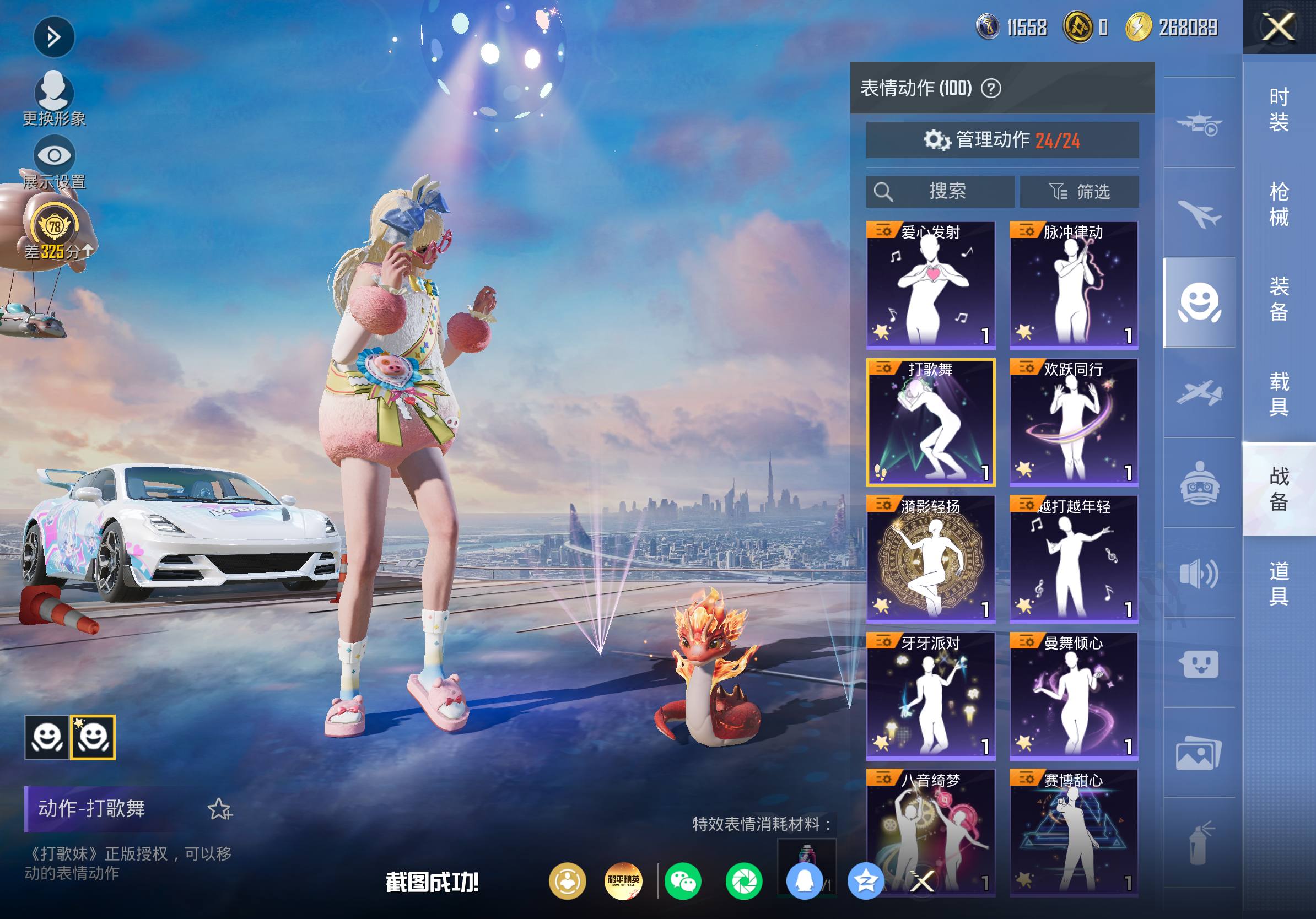Open the level 78 rank badge

tap(55, 226)
